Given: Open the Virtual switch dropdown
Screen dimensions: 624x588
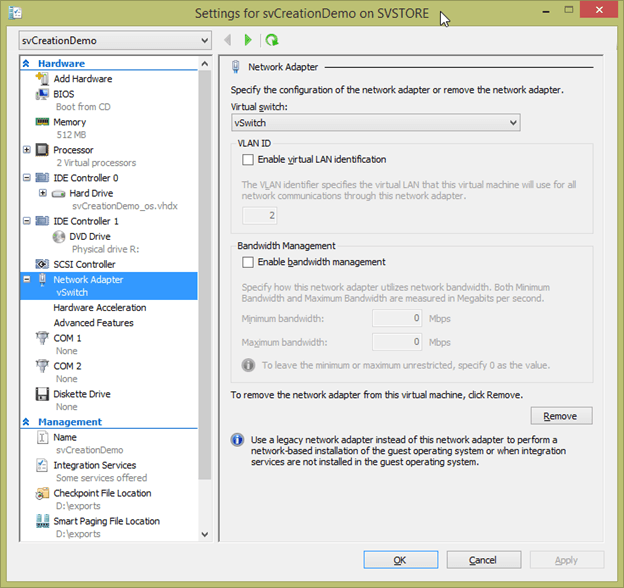Looking at the screenshot, I should pos(375,123).
